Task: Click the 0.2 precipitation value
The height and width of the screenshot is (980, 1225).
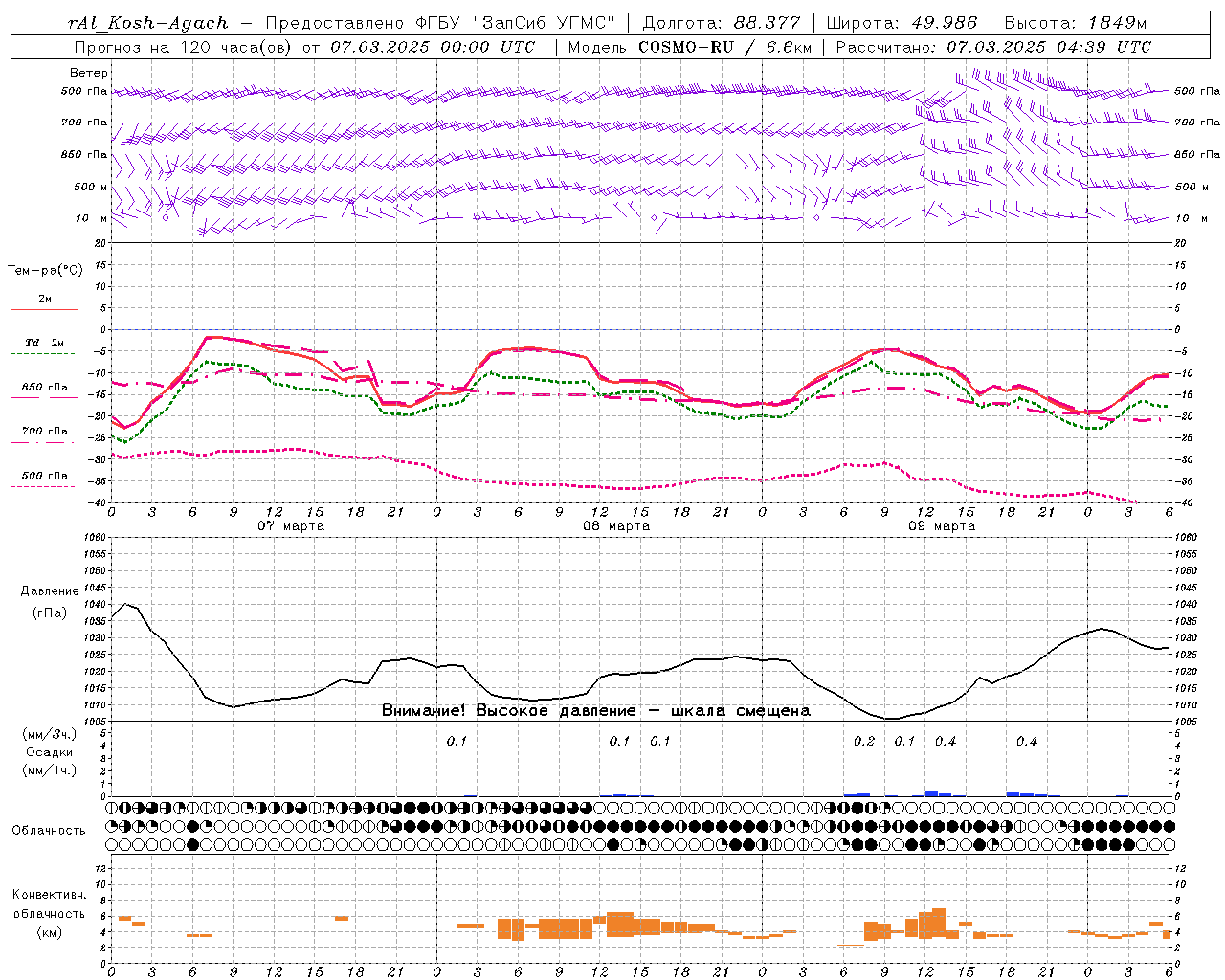Action: [x=864, y=741]
